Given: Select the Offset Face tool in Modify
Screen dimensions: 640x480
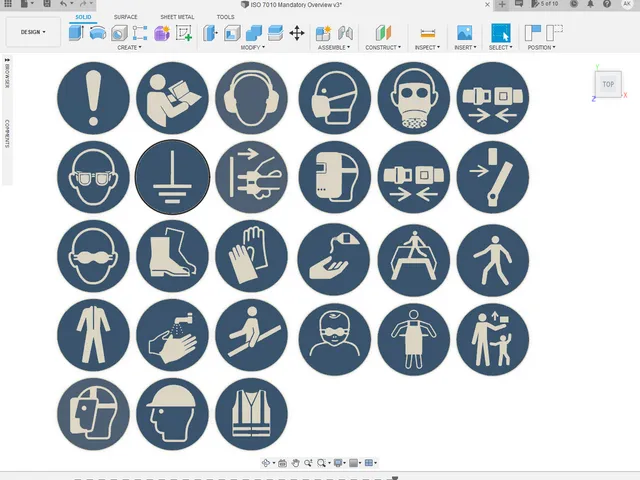Looking at the screenshot, I should [276, 33].
